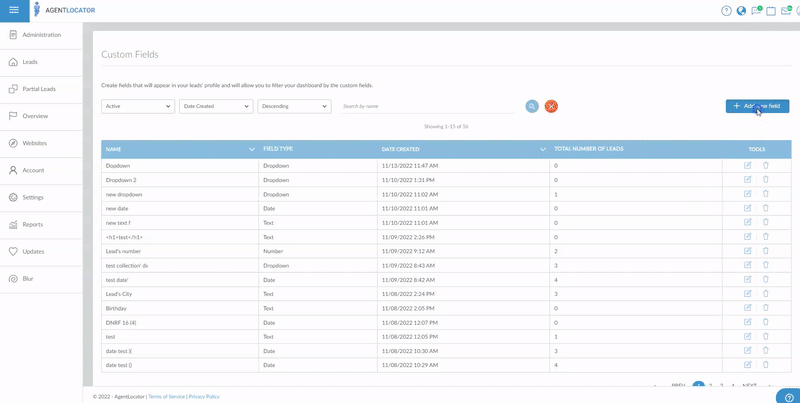Delete the Birthday field

765,308
